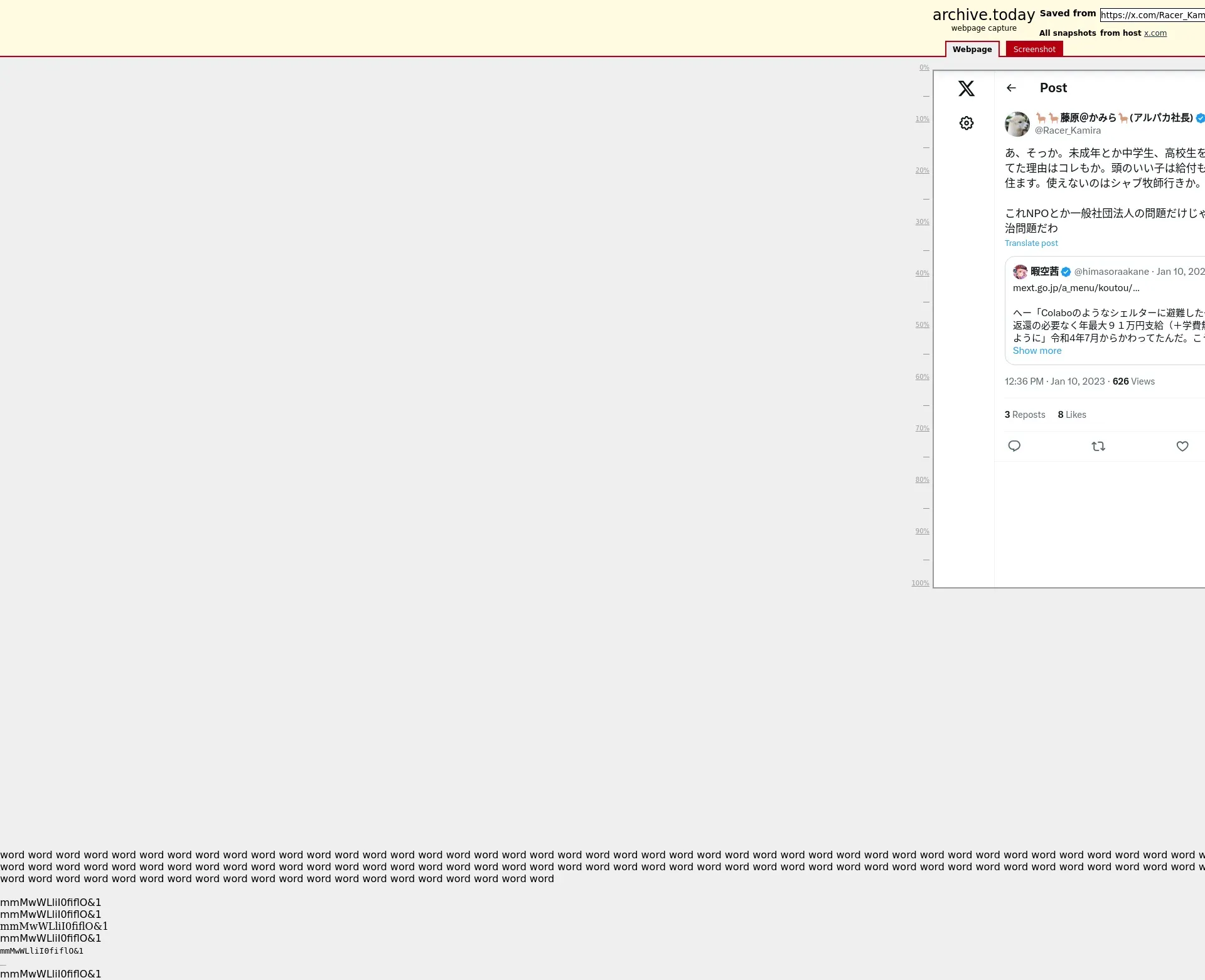Click the 626 Views count
Viewport: 1205px width, 980px height.
pyautogui.click(x=1133, y=381)
